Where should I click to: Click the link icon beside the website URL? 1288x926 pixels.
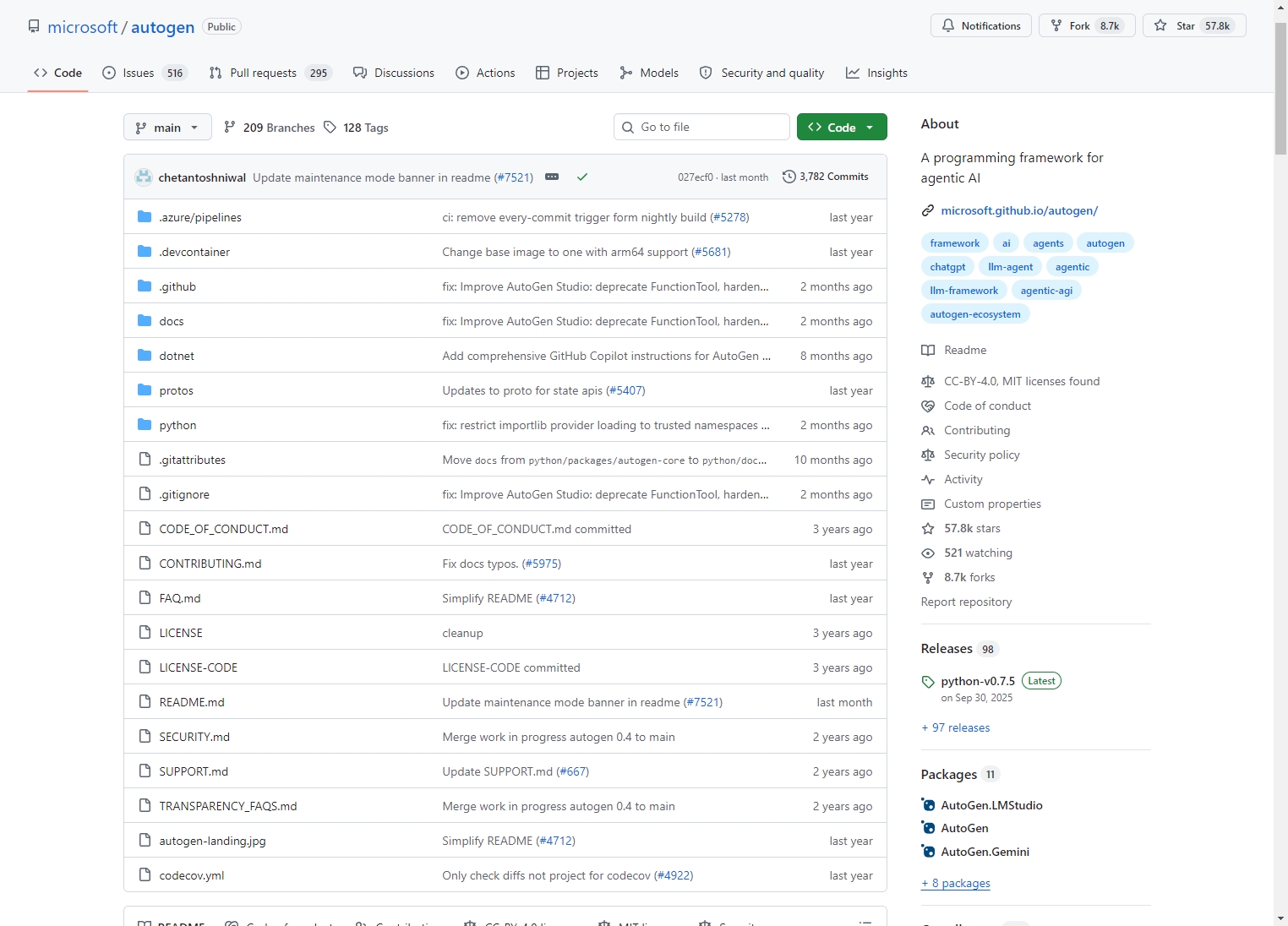point(928,210)
